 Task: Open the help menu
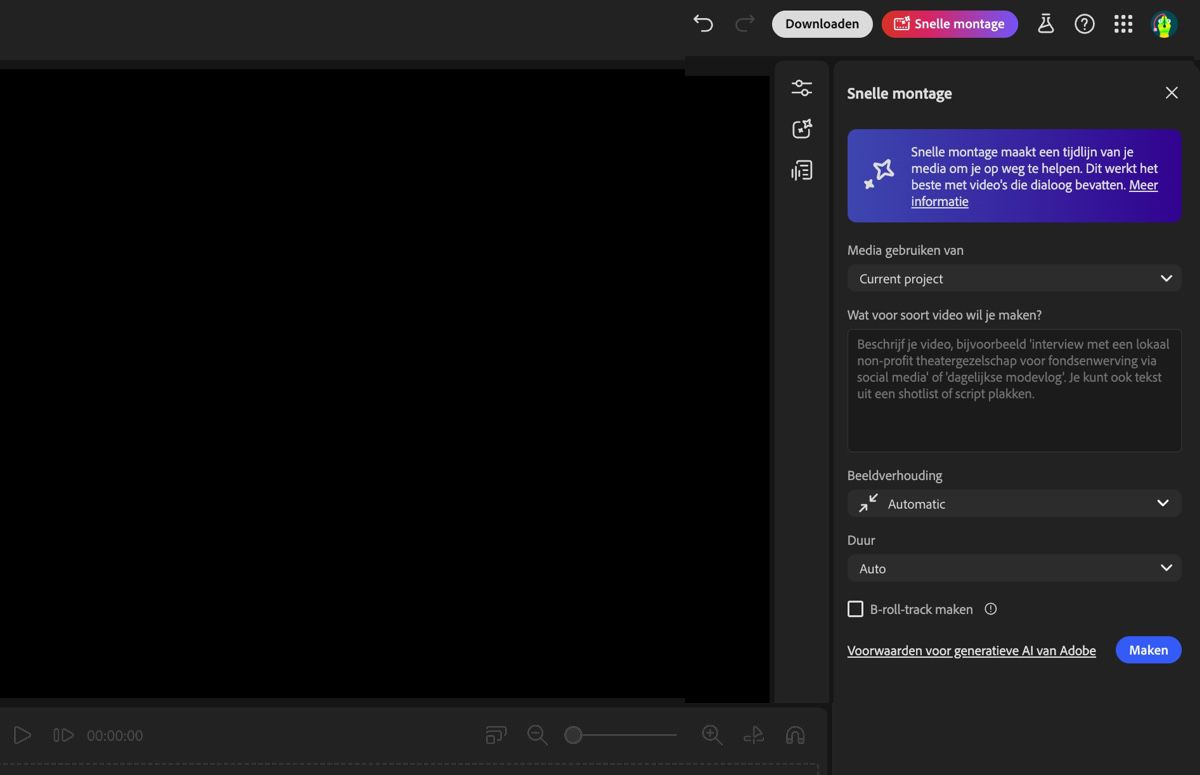pos(1084,23)
